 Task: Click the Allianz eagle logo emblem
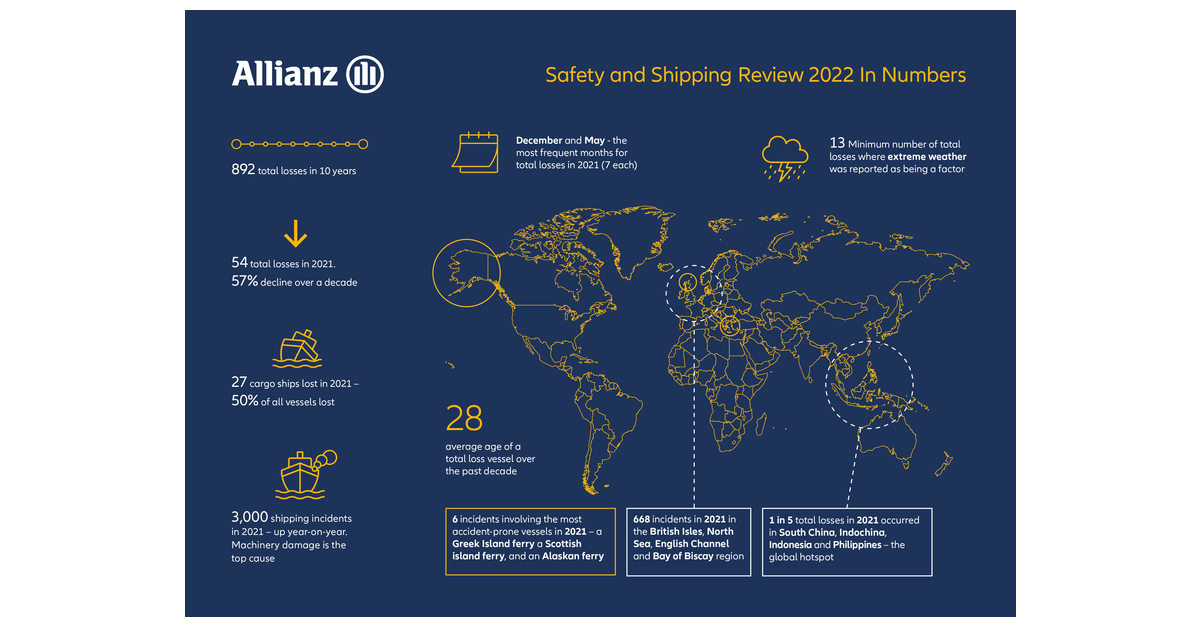click(363, 73)
